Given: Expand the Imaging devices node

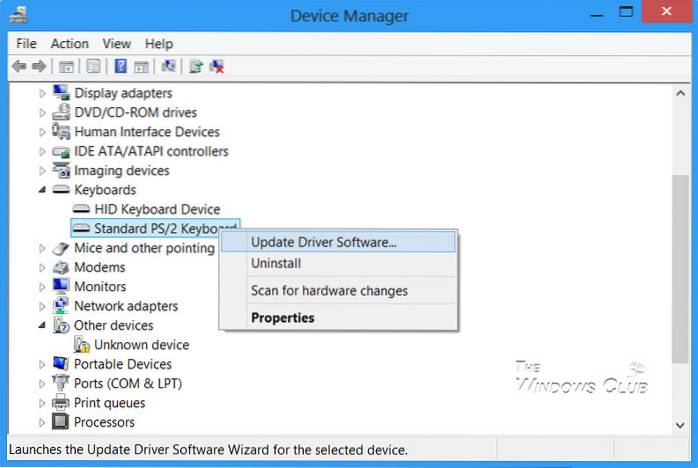Looking at the screenshot, I should click(x=42, y=171).
